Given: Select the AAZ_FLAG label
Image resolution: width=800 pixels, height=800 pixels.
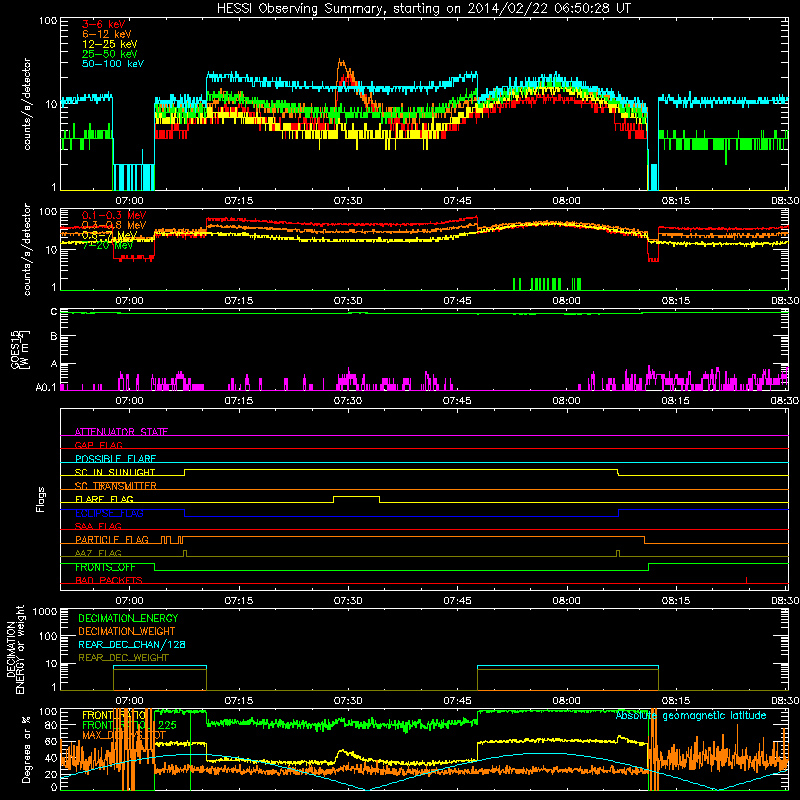Looking at the screenshot, I should [x=98, y=553].
